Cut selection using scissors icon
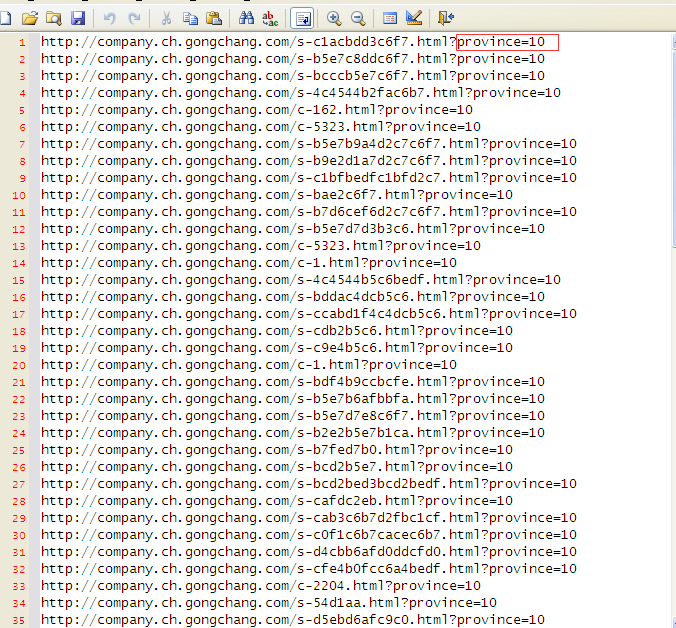Viewport: 676px width, 628px height. pyautogui.click(x=166, y=18)
